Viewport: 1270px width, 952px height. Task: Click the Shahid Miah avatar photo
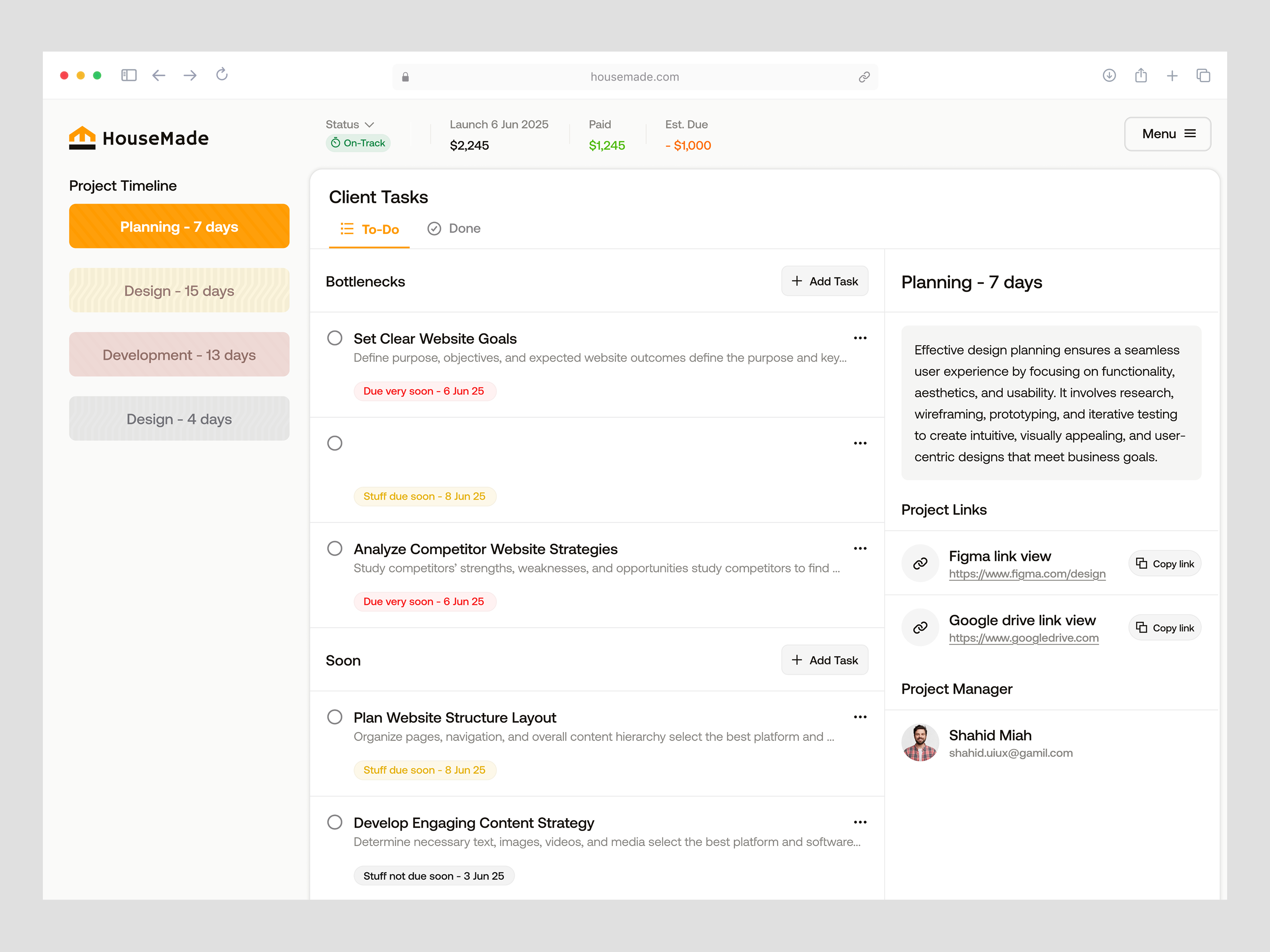point(920,743)
